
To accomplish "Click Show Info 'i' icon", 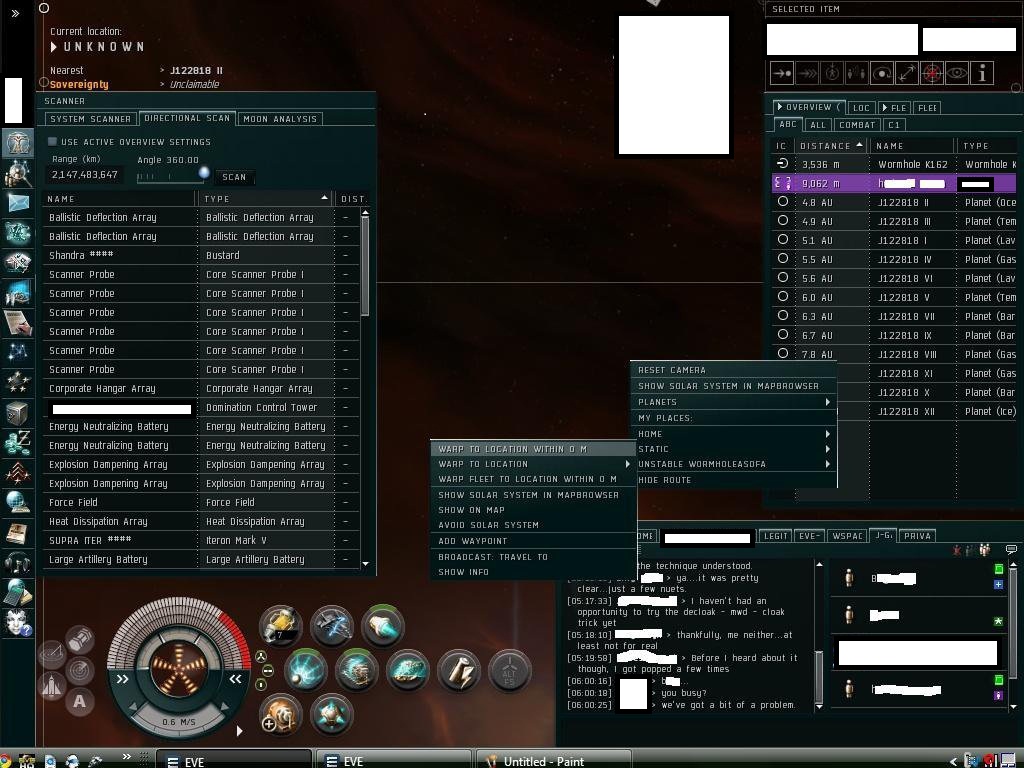I will pyautogui.click(x=982, y=73).
